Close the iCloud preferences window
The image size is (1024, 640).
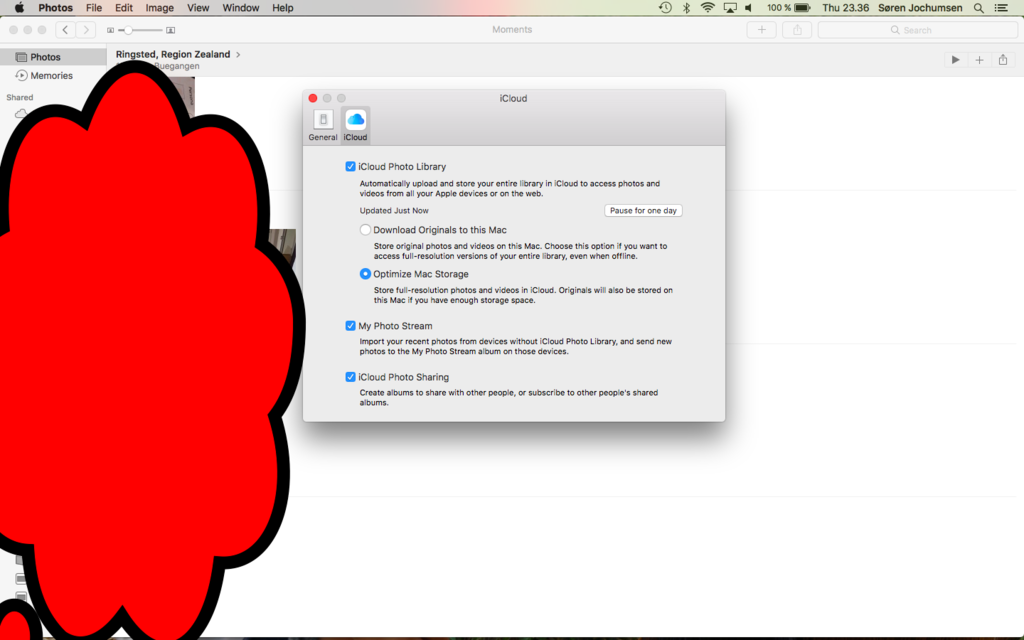(x=313, y=98)
